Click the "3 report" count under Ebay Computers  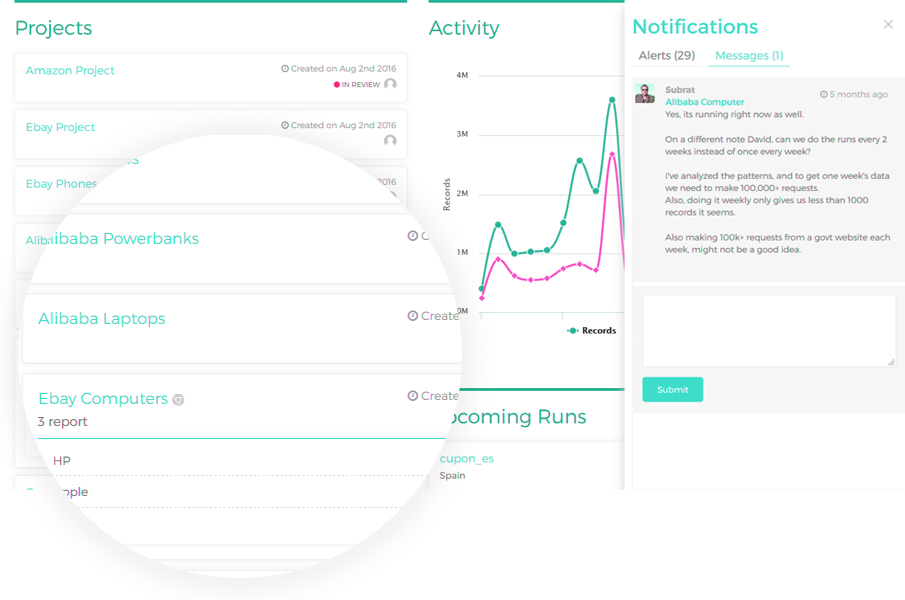click(x=62, y=422)
